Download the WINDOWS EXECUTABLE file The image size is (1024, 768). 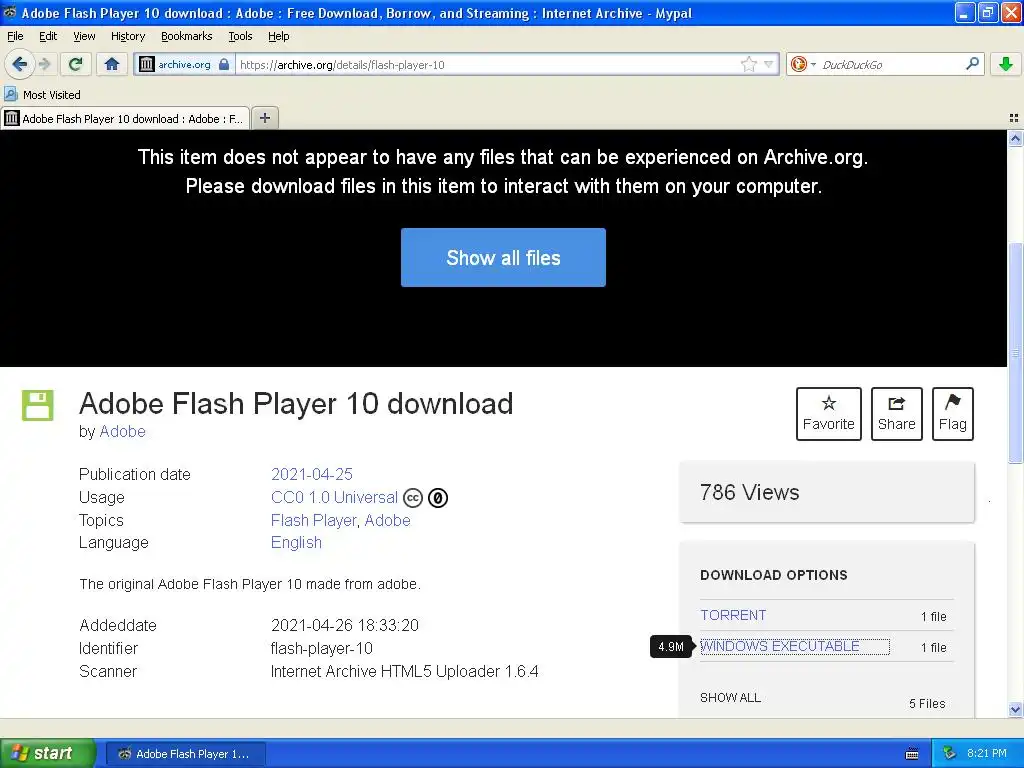tap(780, 646)
